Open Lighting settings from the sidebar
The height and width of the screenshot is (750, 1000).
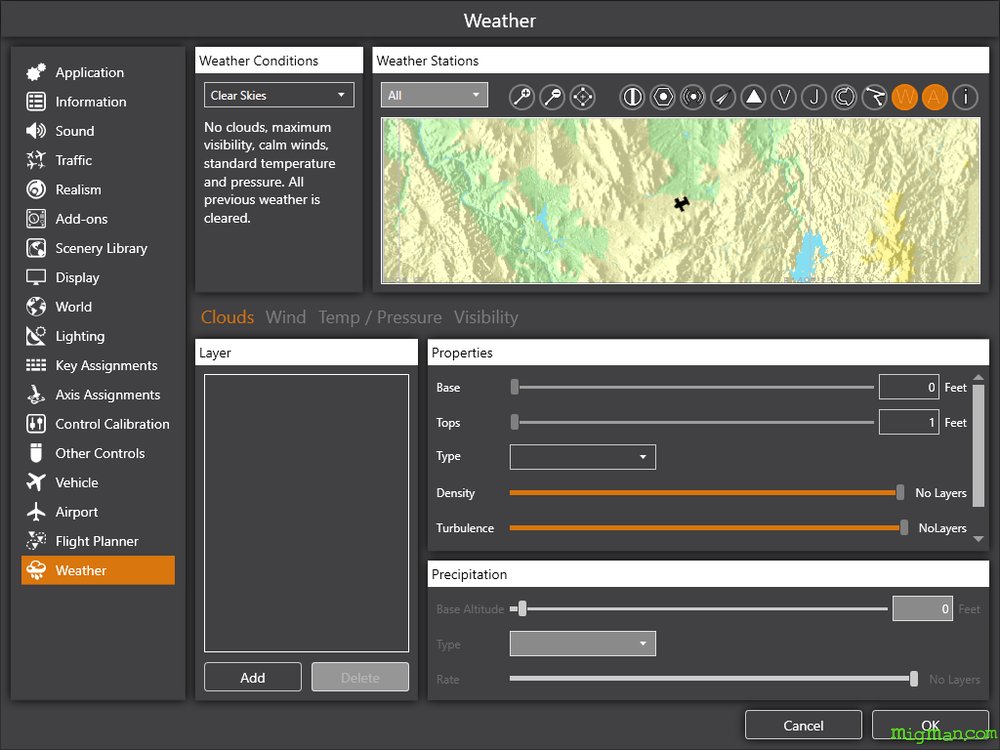tap(99, 336)
